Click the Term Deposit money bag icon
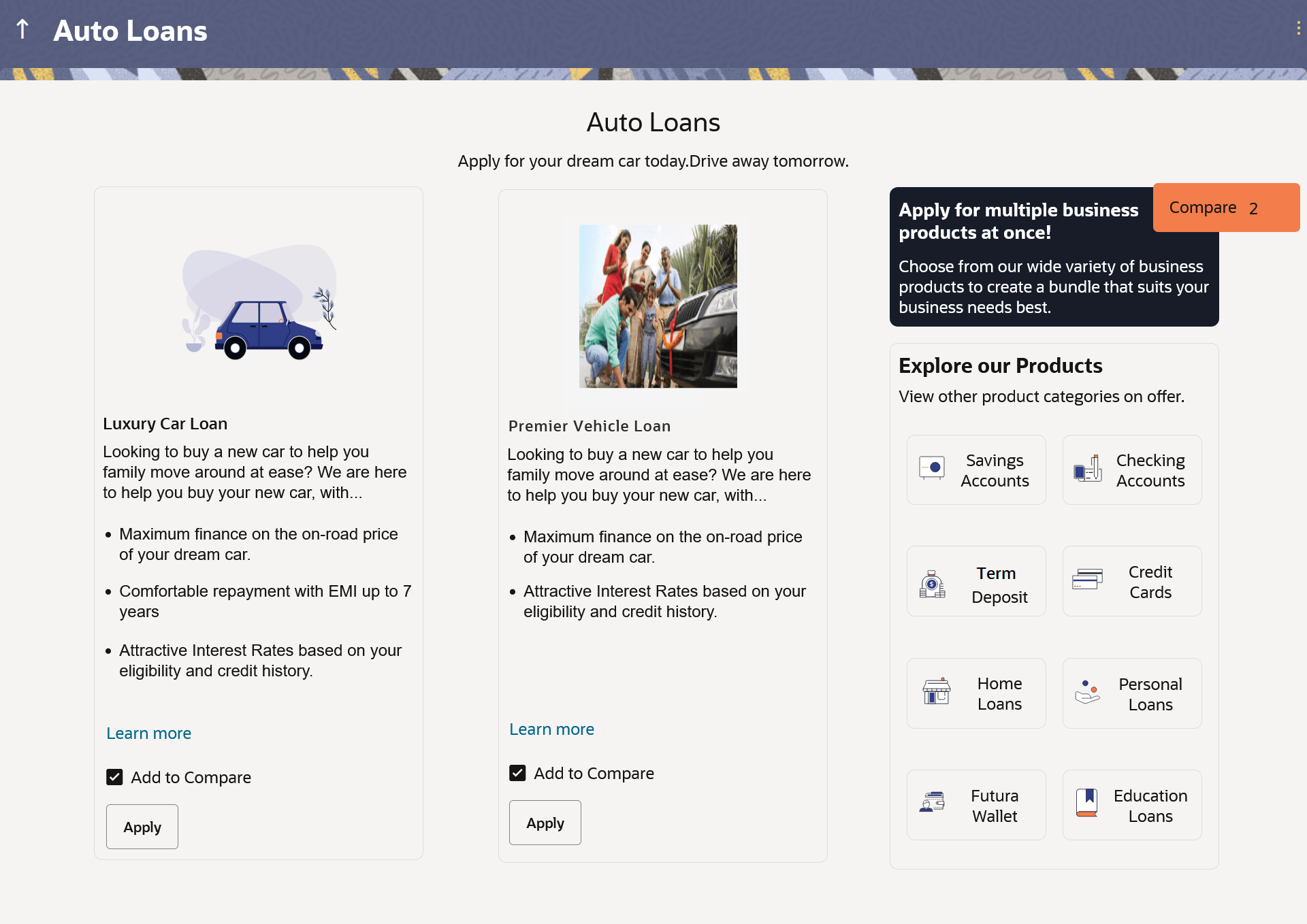This screenshot has height=924, width=1307. [x=932, y=584]
